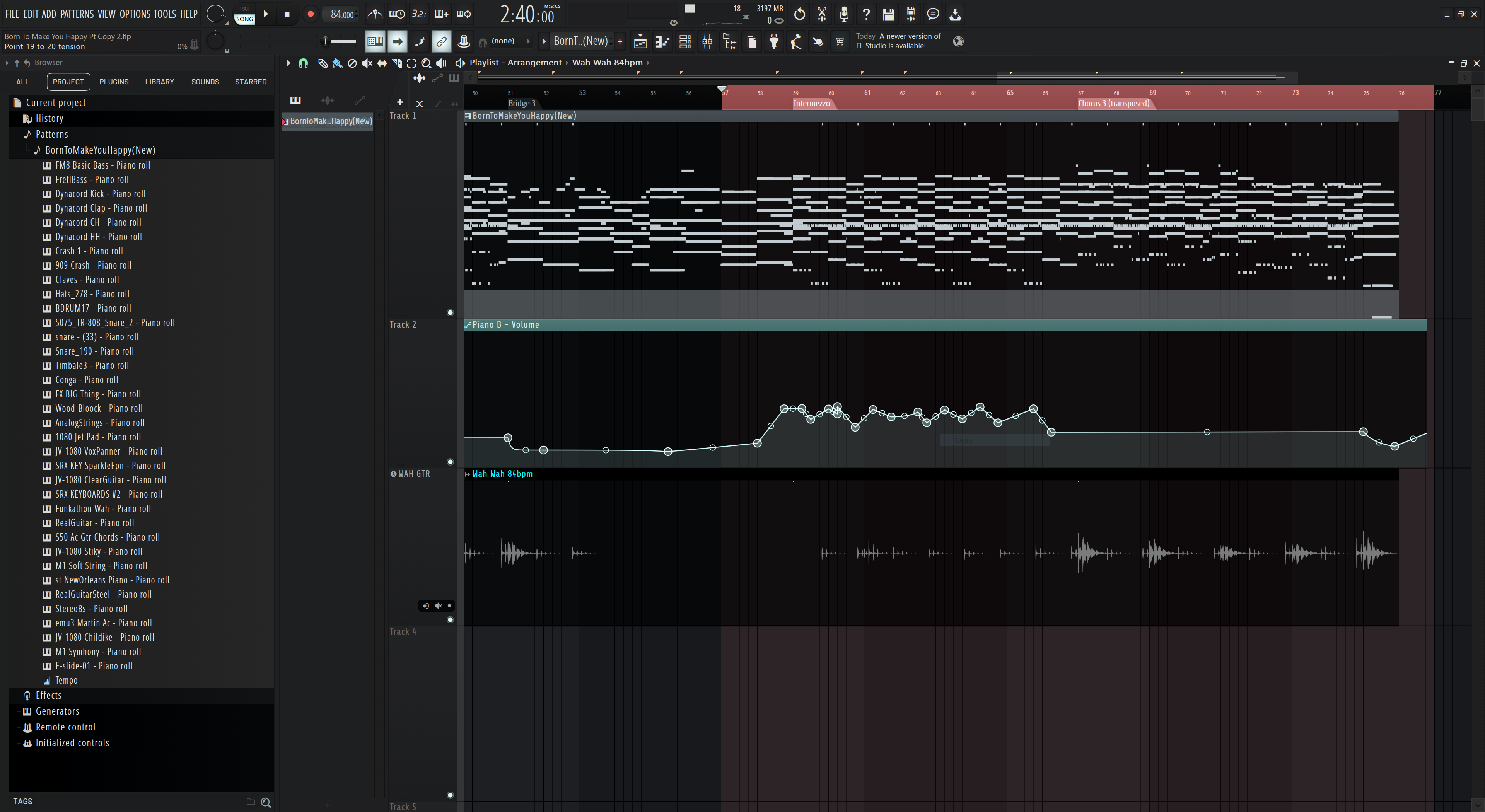Click the Intermezzo timeline marker

point(811,104)
